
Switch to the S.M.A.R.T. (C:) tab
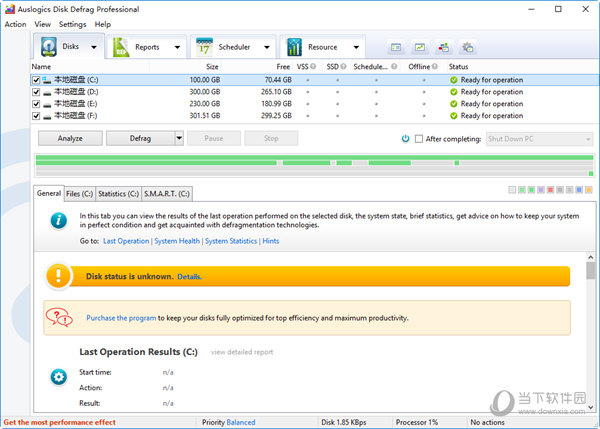click(x=167, y=194)
